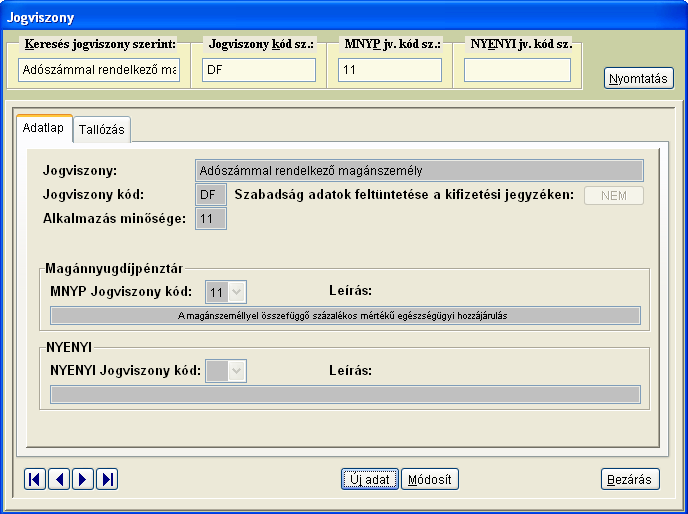
Task: Click the empty NYENYI Leírás description field
Action: coord(345,395)
